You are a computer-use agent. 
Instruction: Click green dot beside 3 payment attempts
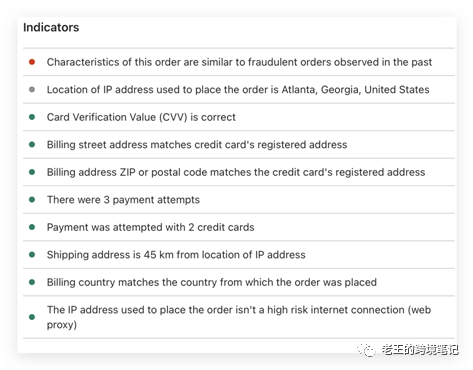click(32, 200)
